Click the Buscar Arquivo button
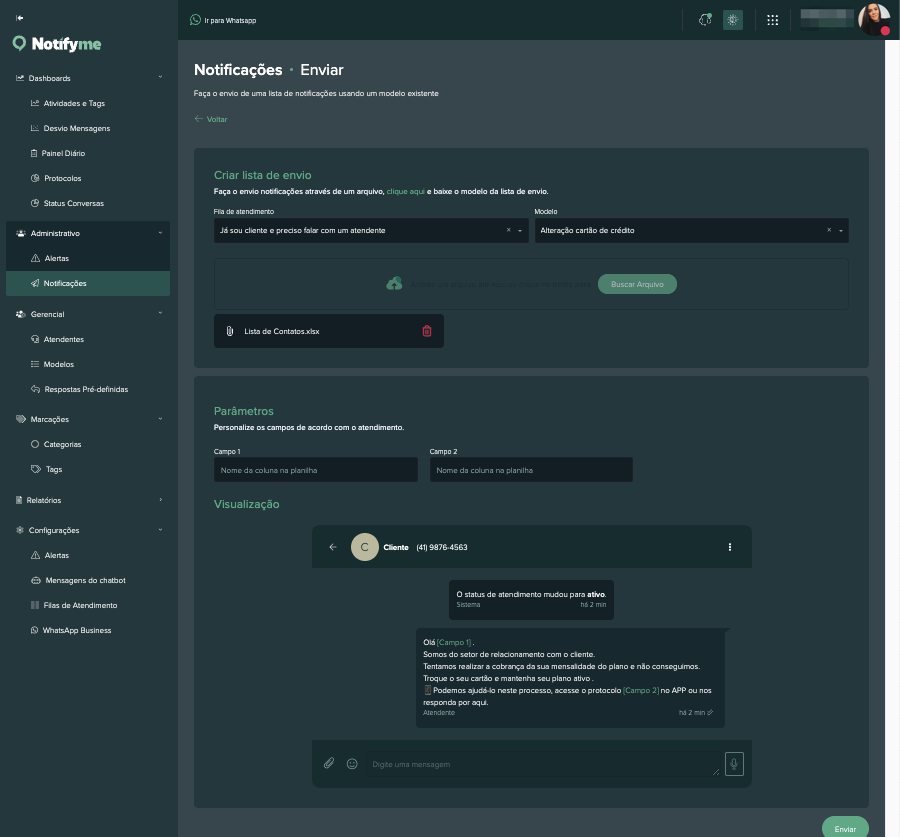The width and height of the screenshot is (900, 837). (x=638, y=283)
